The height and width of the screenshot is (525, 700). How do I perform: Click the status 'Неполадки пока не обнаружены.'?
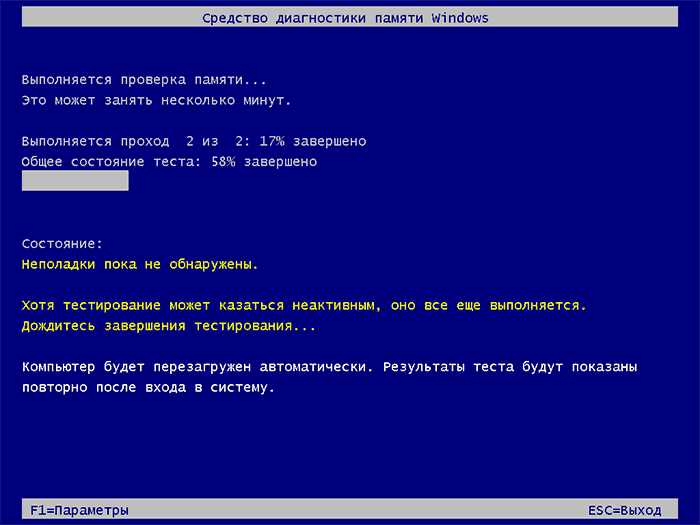click(140, 264)
